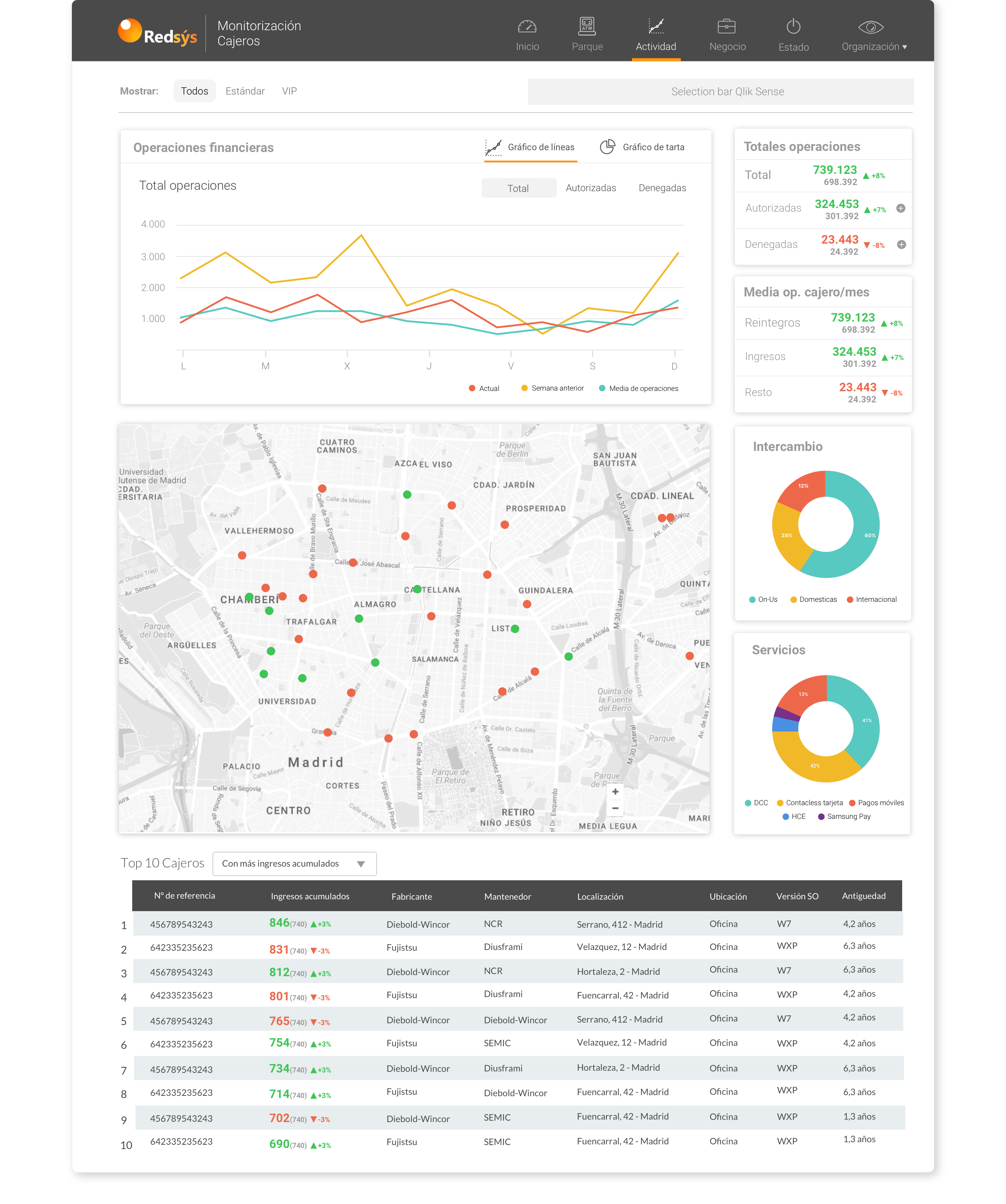This screenshot has width=1006, height=1204.
Task: Click the Negocio briefcase icon
Action: point(726,27)
